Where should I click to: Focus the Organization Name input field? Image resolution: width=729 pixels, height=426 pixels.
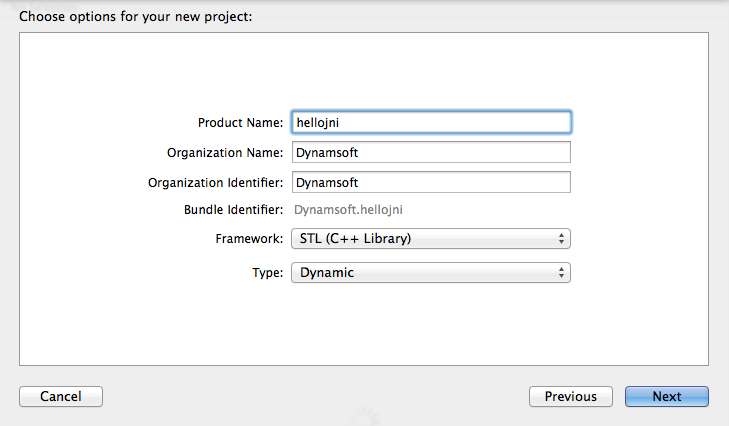click(x=430, y=152)
